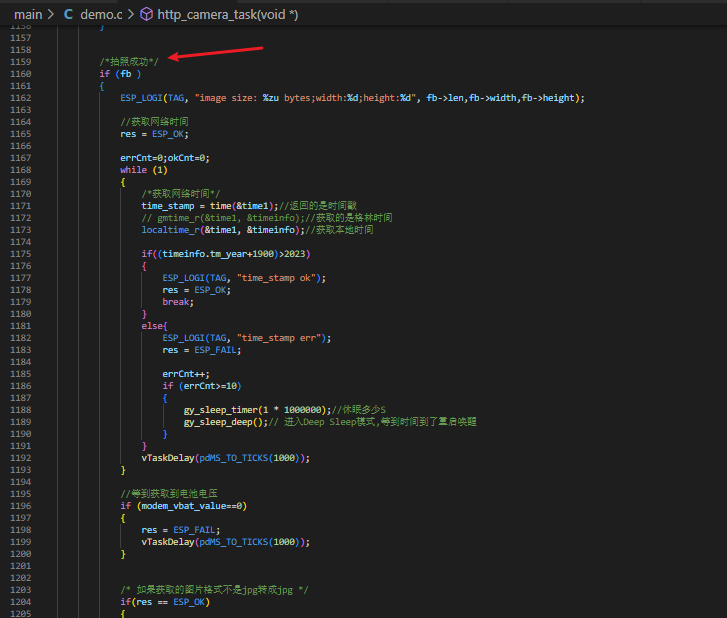Click the tm_year+1900 > 2023 condition
The width and height of the screenshot is (727, 618).
tap(226, 254)
